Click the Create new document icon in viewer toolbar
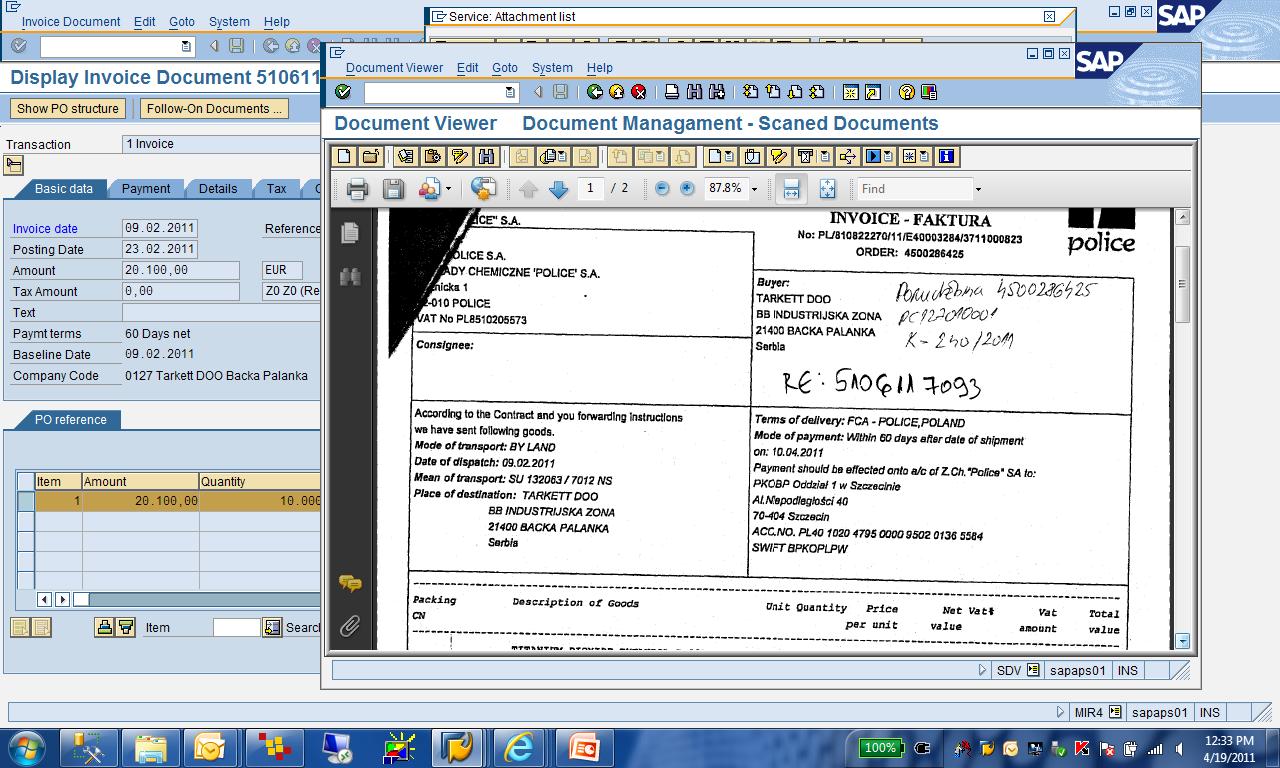This screenshot has width=1280, height=768. (x=344, y=156)
